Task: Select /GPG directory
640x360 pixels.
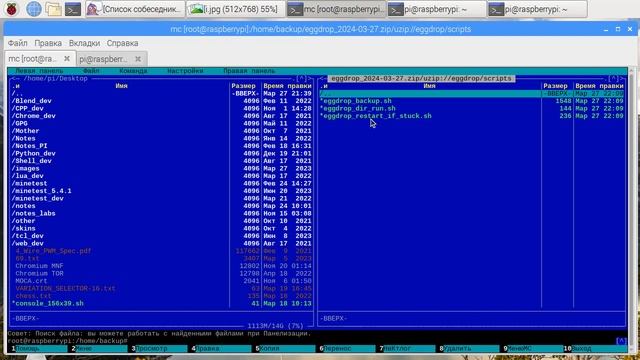Action: [x=120, y=123]
